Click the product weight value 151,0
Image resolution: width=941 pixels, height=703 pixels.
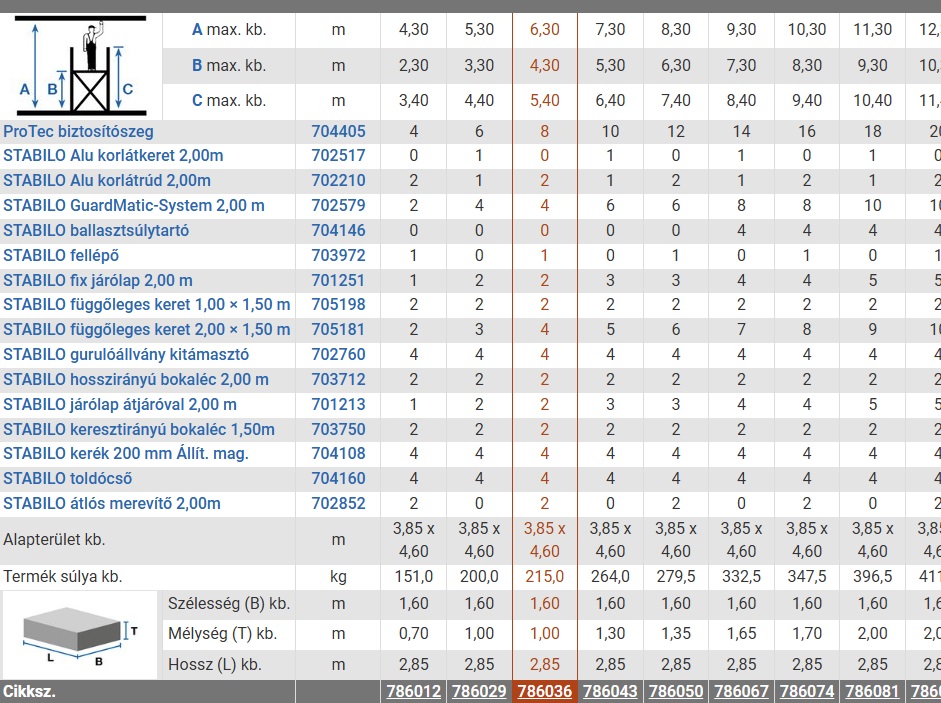[x=413, y=577]
